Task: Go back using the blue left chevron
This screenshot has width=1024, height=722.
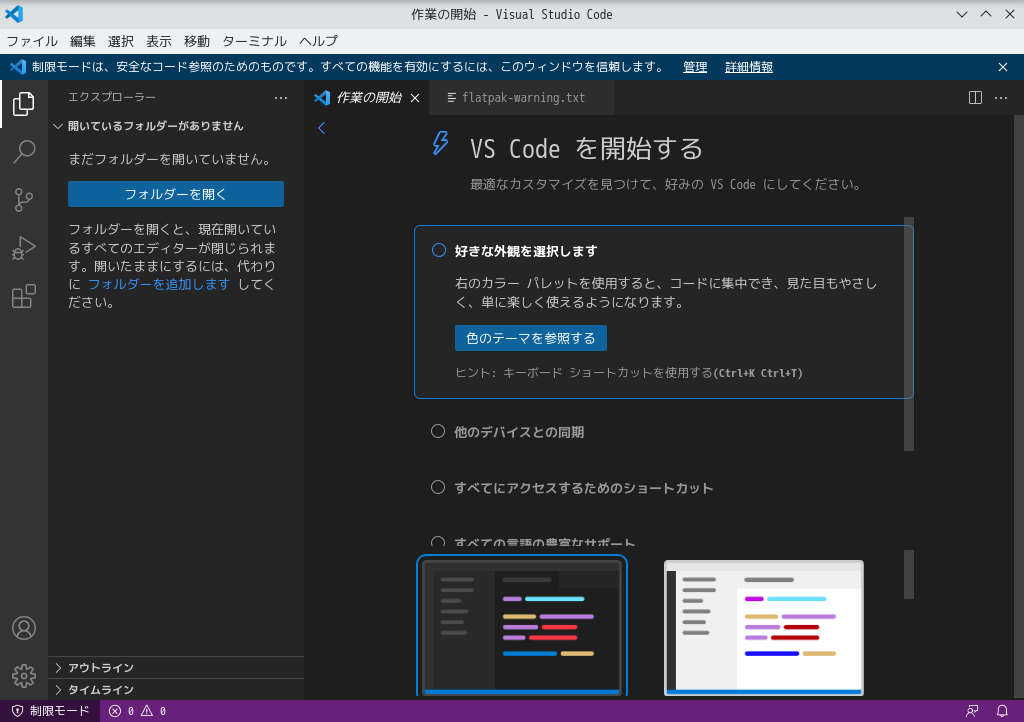Action: click(321, 128)
